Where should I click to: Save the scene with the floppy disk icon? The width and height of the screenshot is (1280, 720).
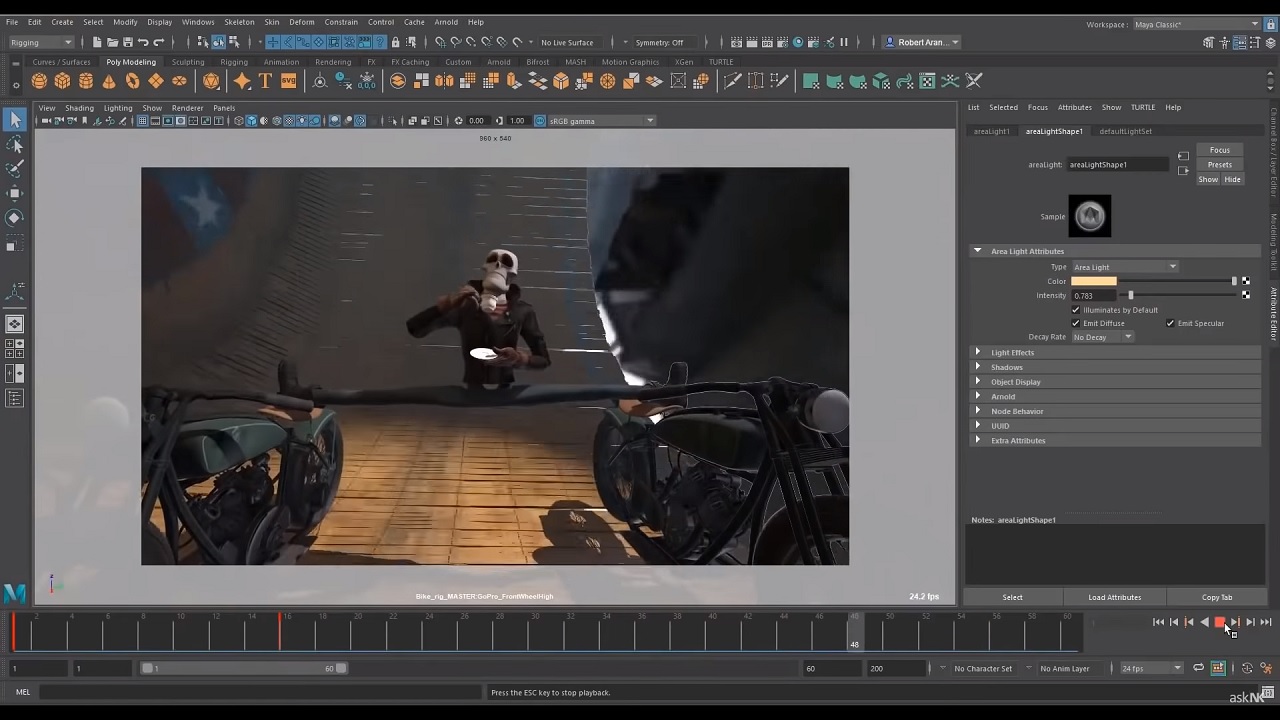coord(128,42)
